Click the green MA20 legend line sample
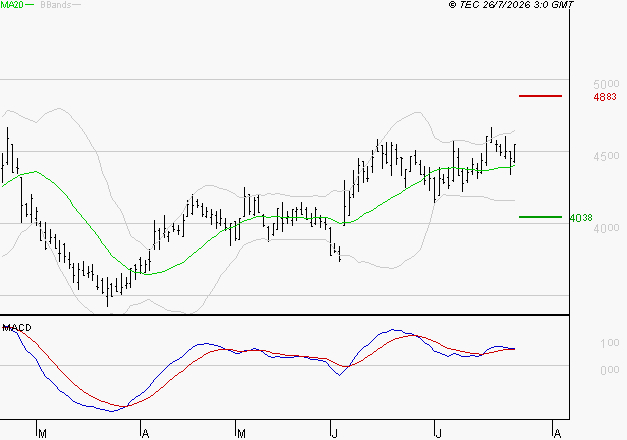 tap(29, 5)
